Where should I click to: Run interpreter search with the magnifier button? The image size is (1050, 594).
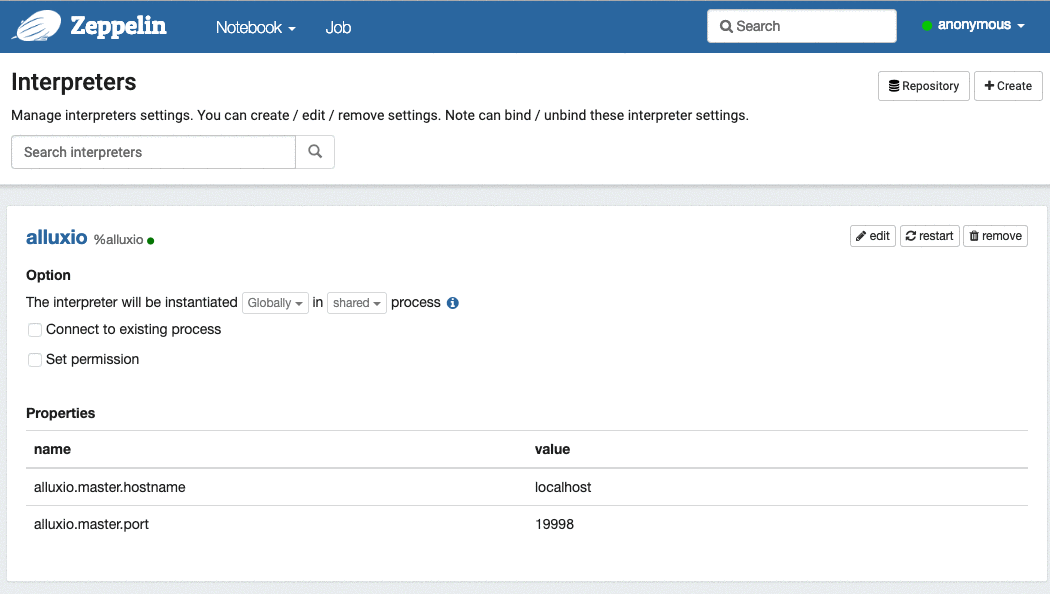click(315, 152)
